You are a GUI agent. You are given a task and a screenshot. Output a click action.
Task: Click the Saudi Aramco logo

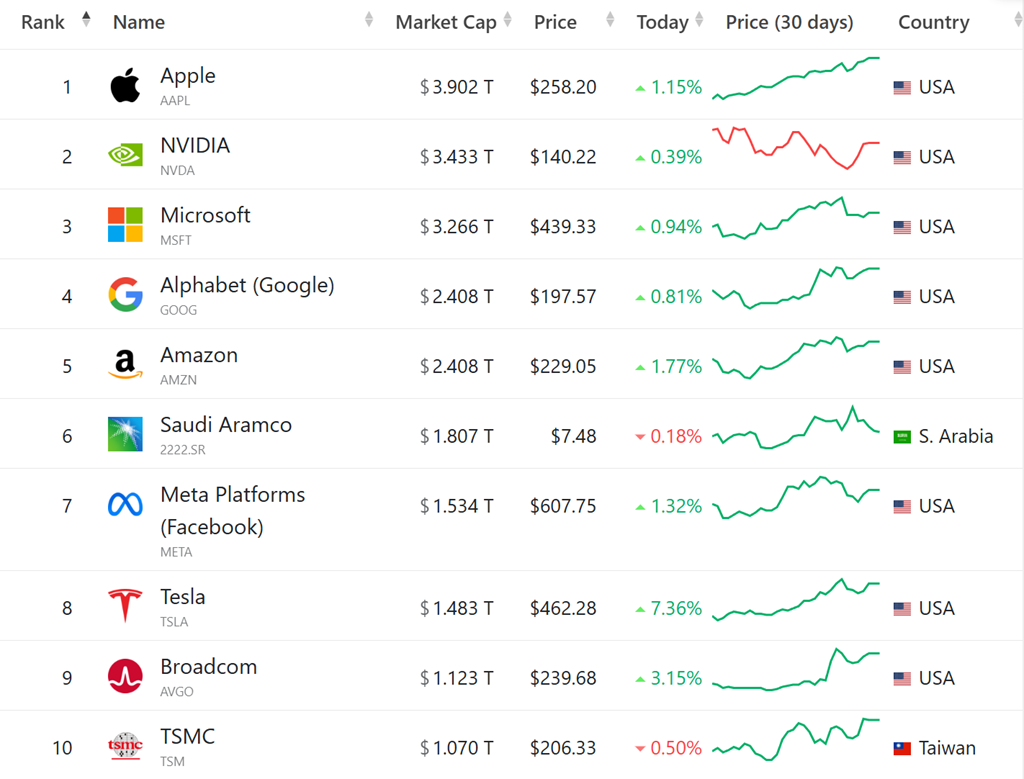pos(125,434)
